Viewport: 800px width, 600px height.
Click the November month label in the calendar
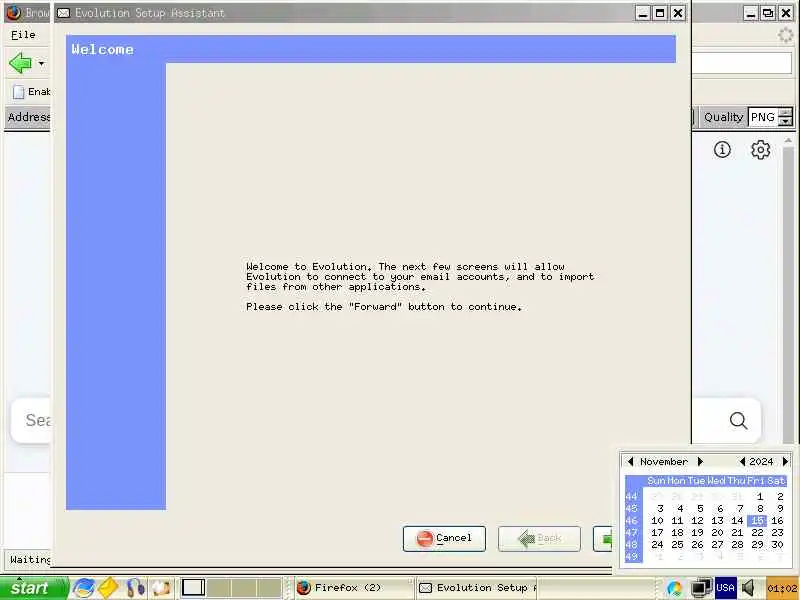click(x=664, y=461)
